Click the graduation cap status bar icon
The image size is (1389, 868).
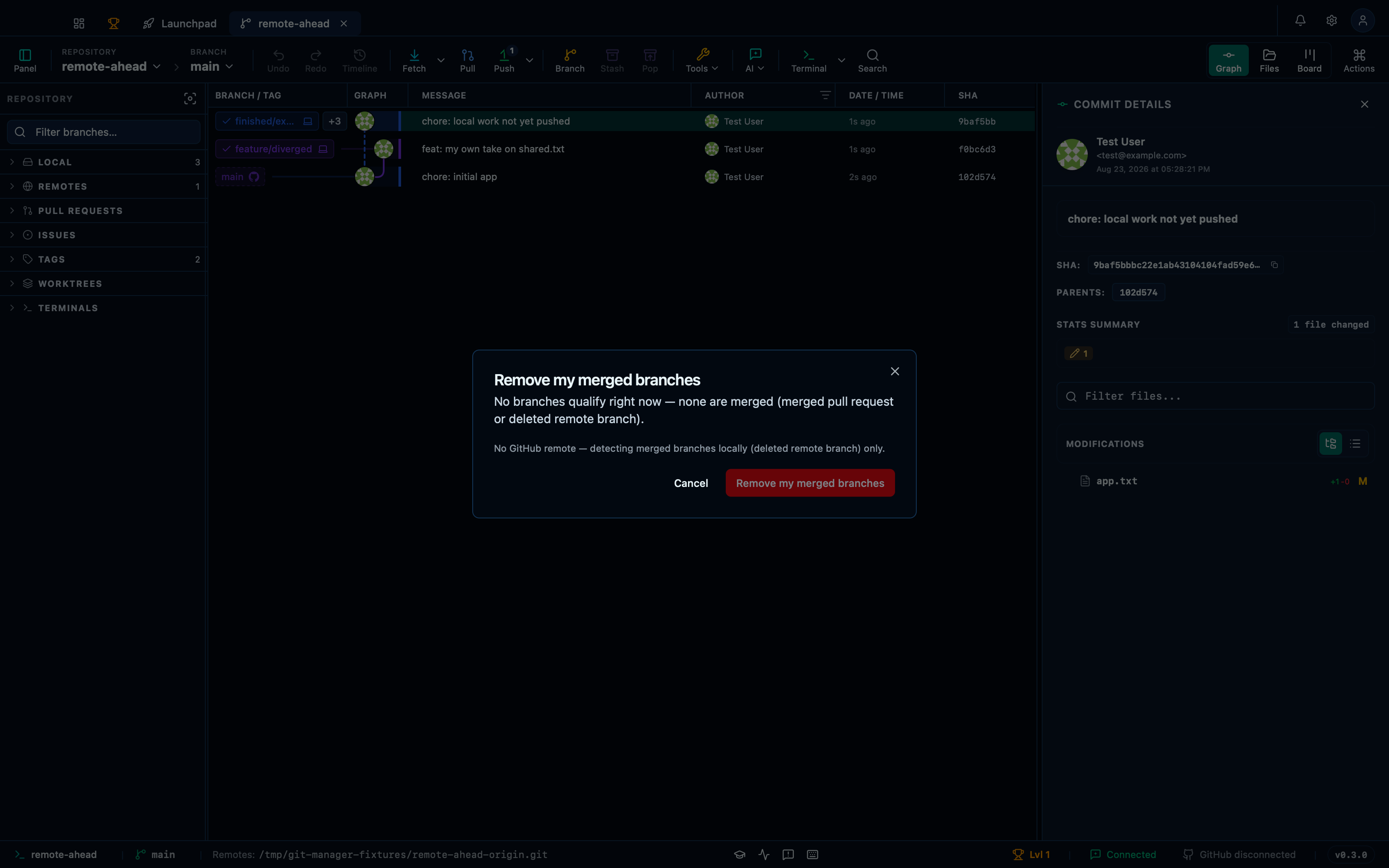[x=739, y=854]
